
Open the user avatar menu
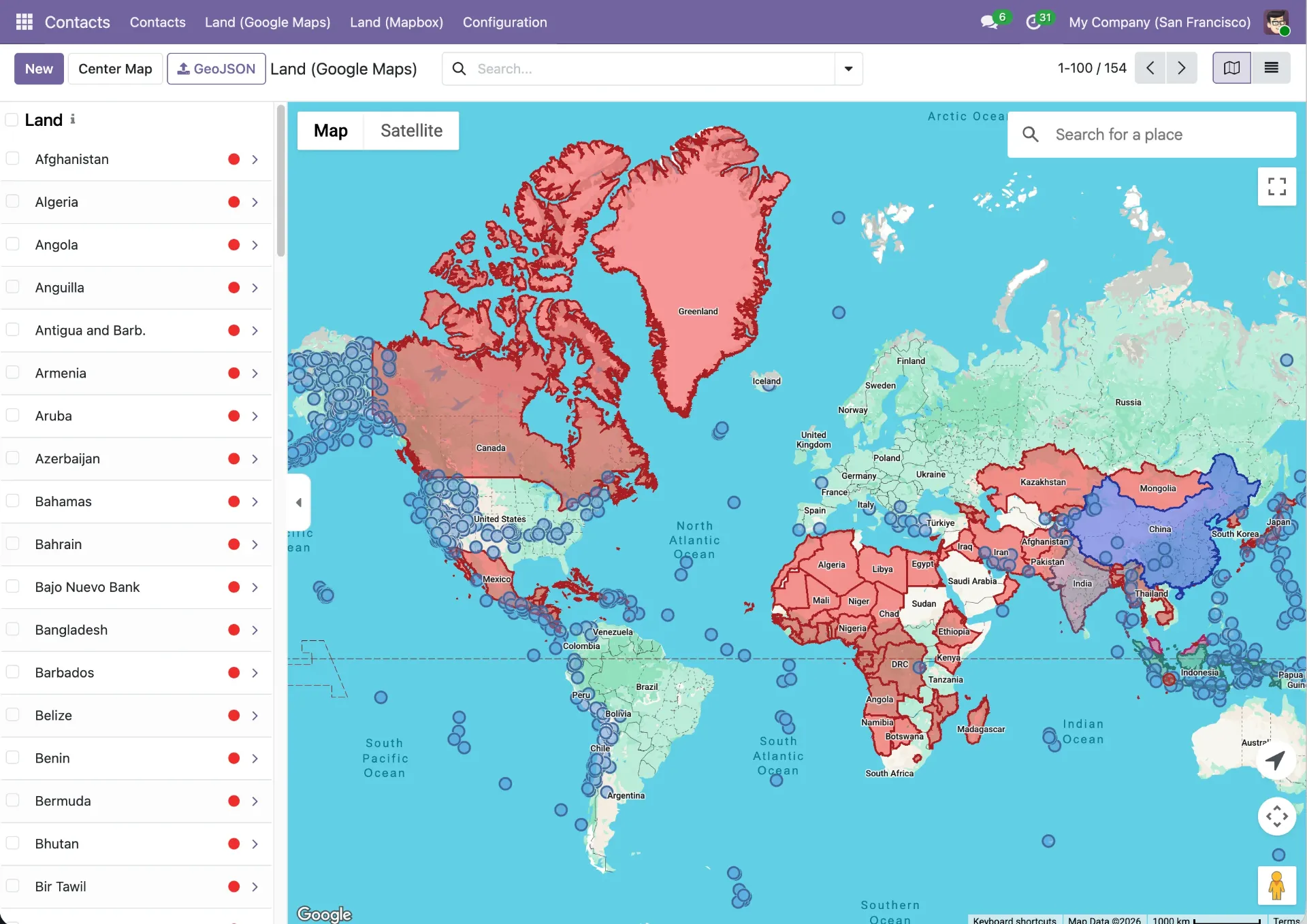pos(1276,22)
